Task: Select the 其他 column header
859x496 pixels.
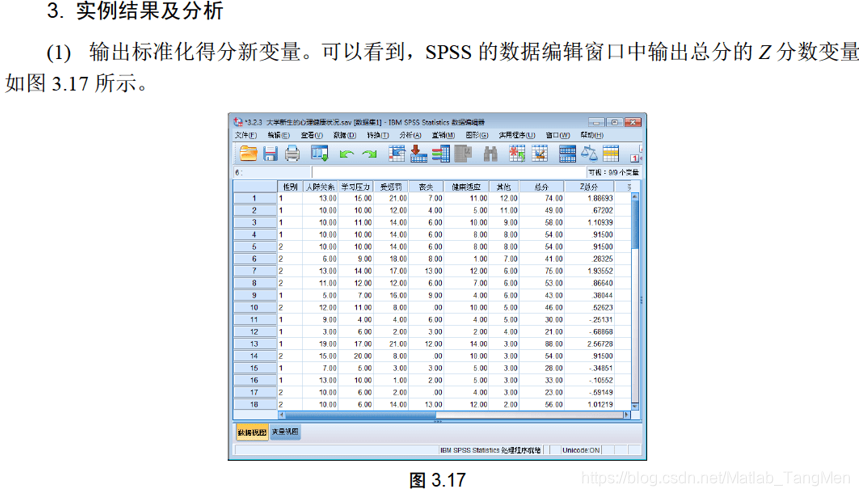Action: point(503,187)
